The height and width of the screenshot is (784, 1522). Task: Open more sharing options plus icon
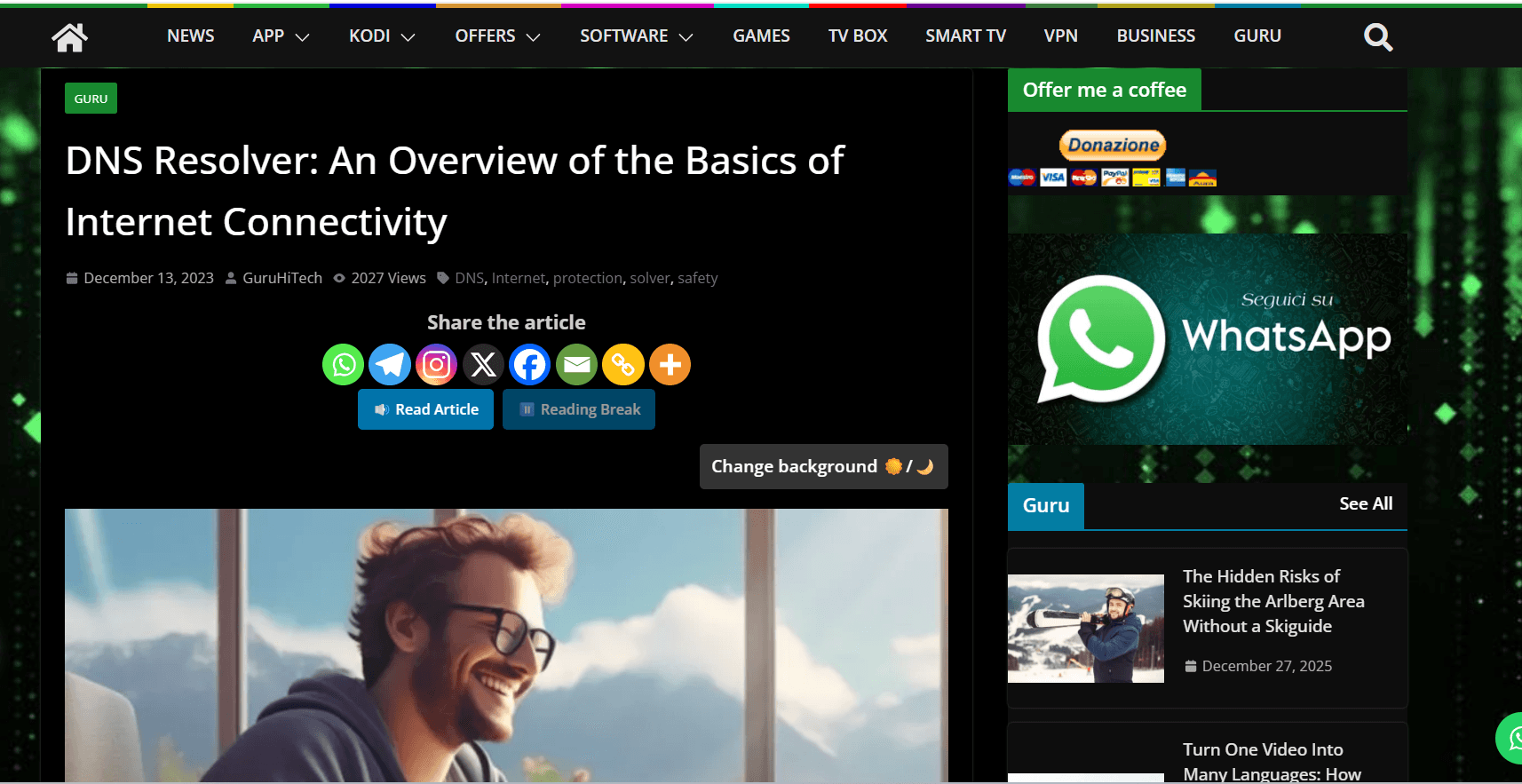click(x=670, y=365)
